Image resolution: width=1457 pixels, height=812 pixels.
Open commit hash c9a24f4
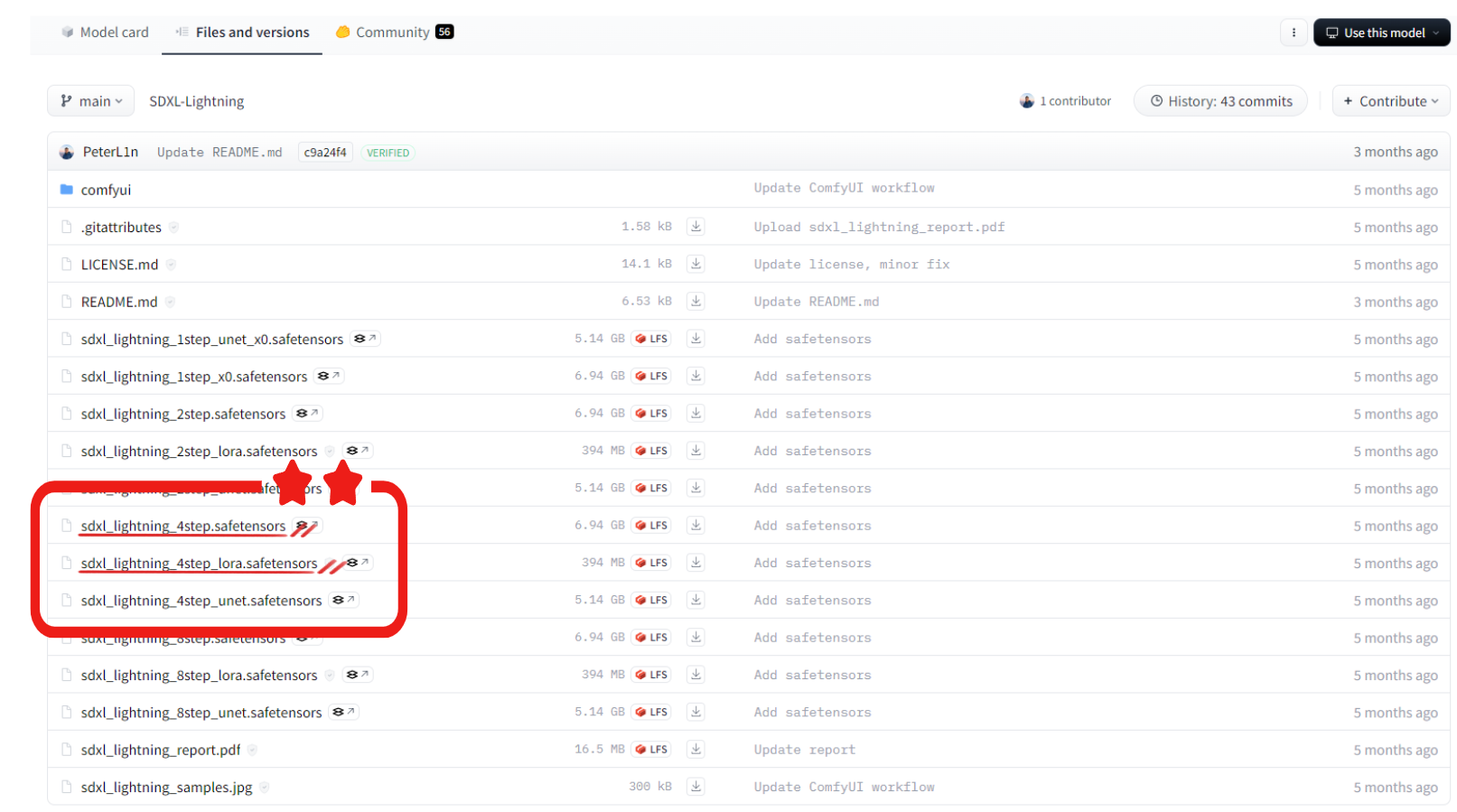click(x=325, y=153)
